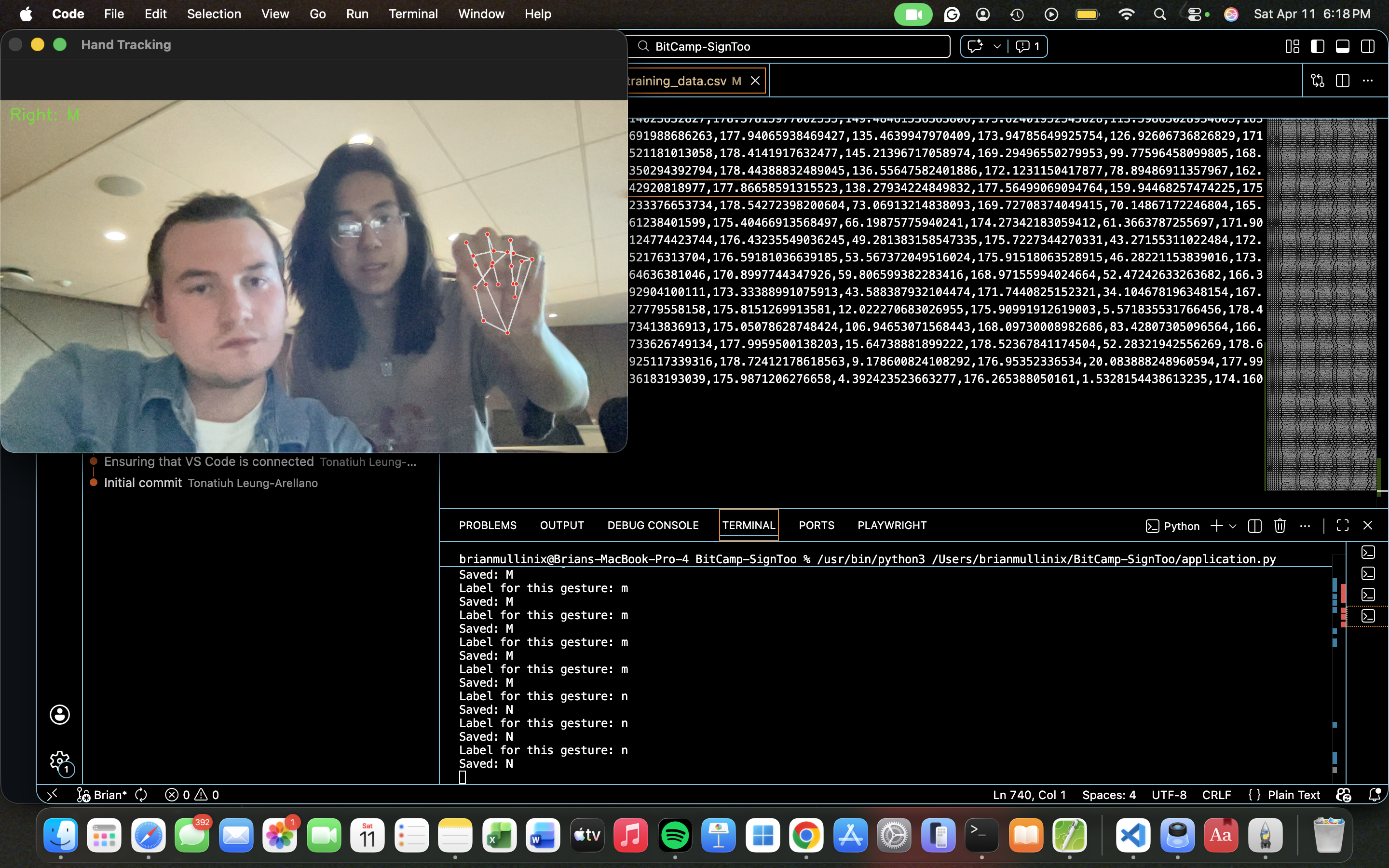The image size is (1389, 868).
Task: Open Customize Layout icon in title bar
Action: (1292, 46)
